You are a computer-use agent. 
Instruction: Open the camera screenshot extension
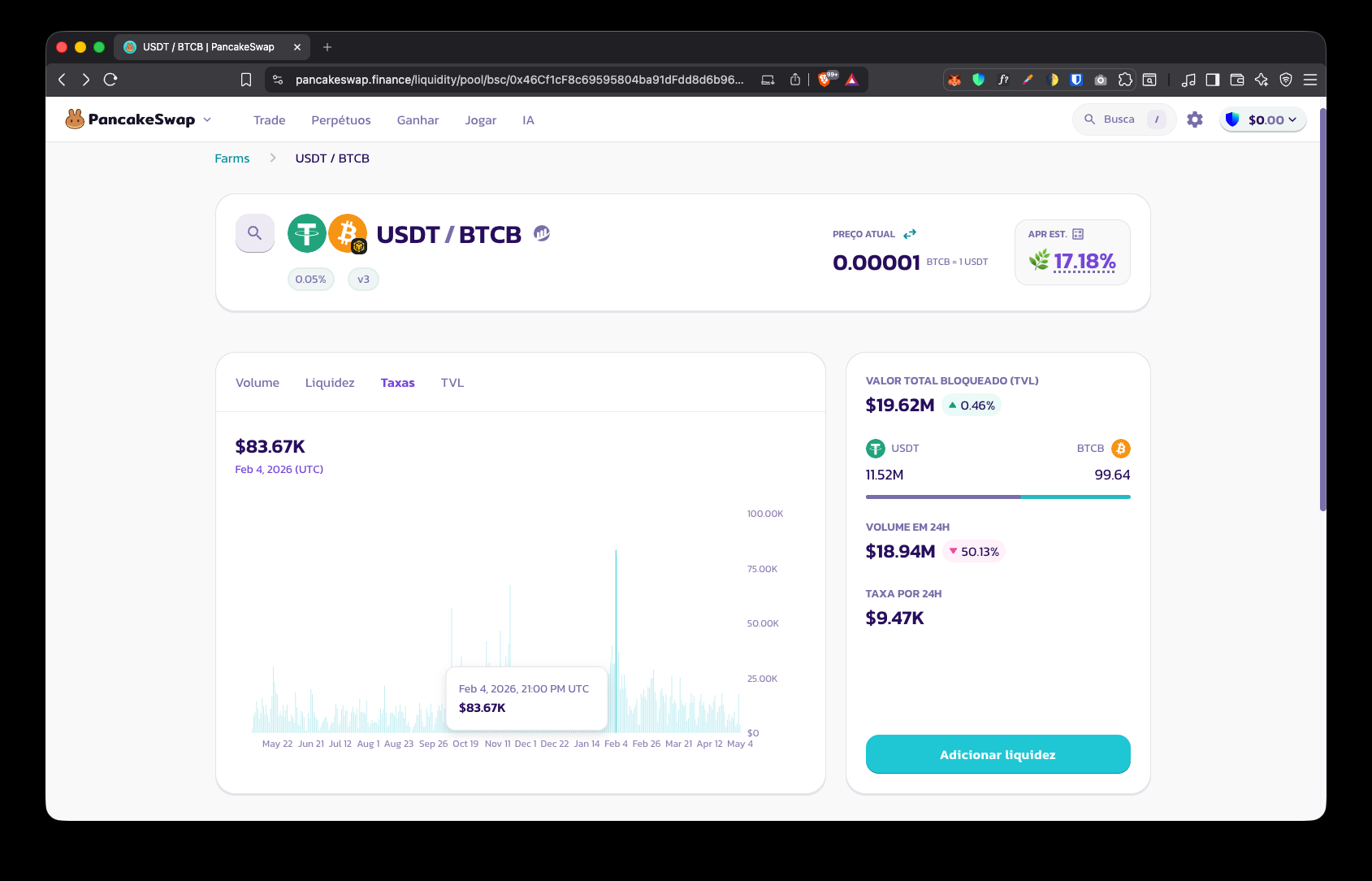point(1101,80)
